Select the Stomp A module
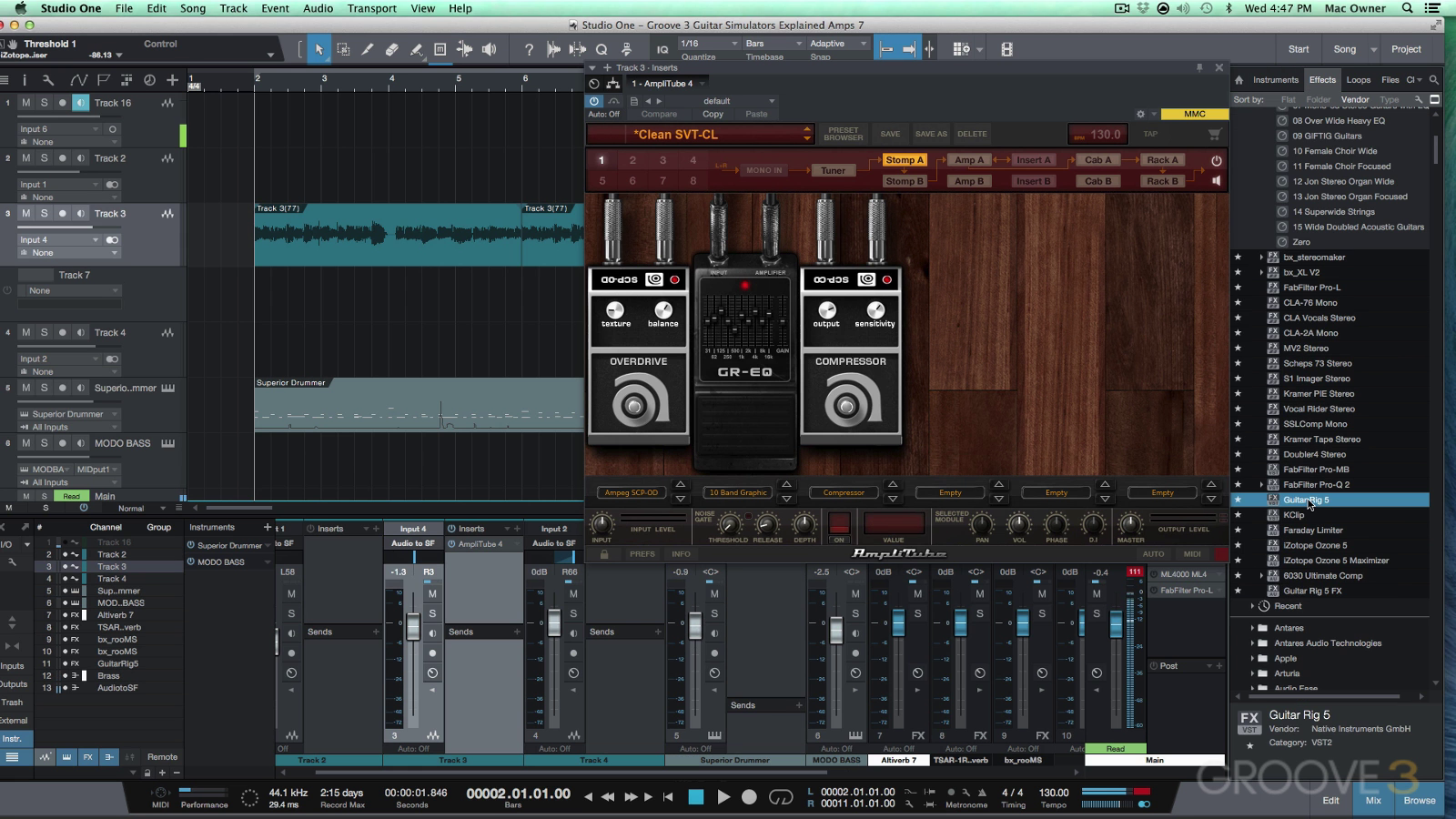 [905, 160]
